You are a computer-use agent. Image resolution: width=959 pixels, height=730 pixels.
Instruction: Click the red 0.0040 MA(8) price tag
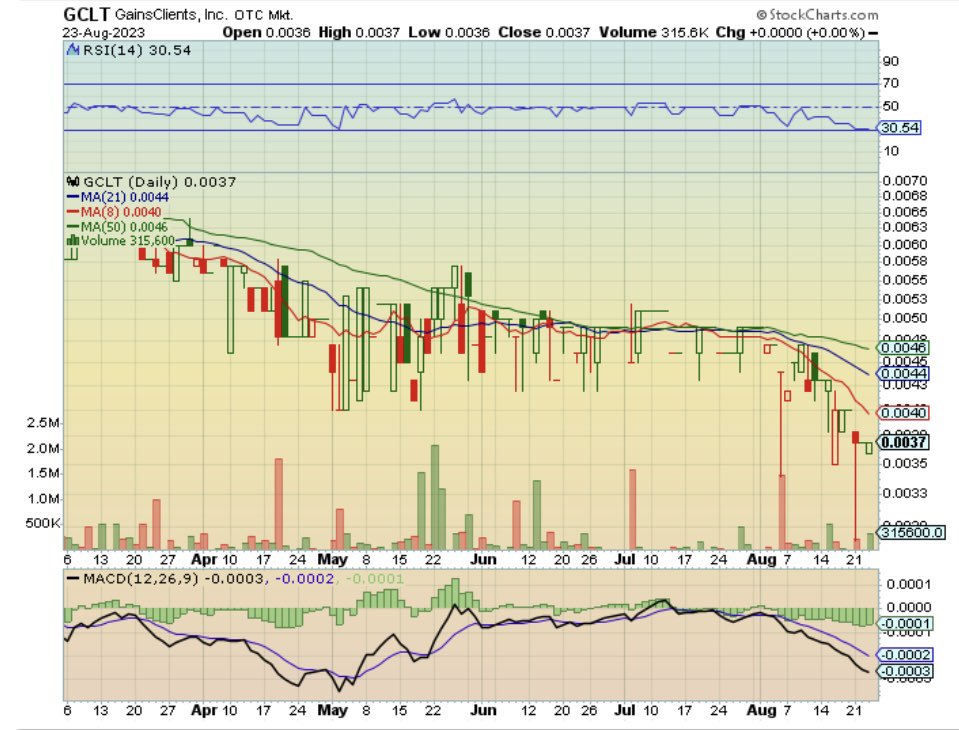903,413
